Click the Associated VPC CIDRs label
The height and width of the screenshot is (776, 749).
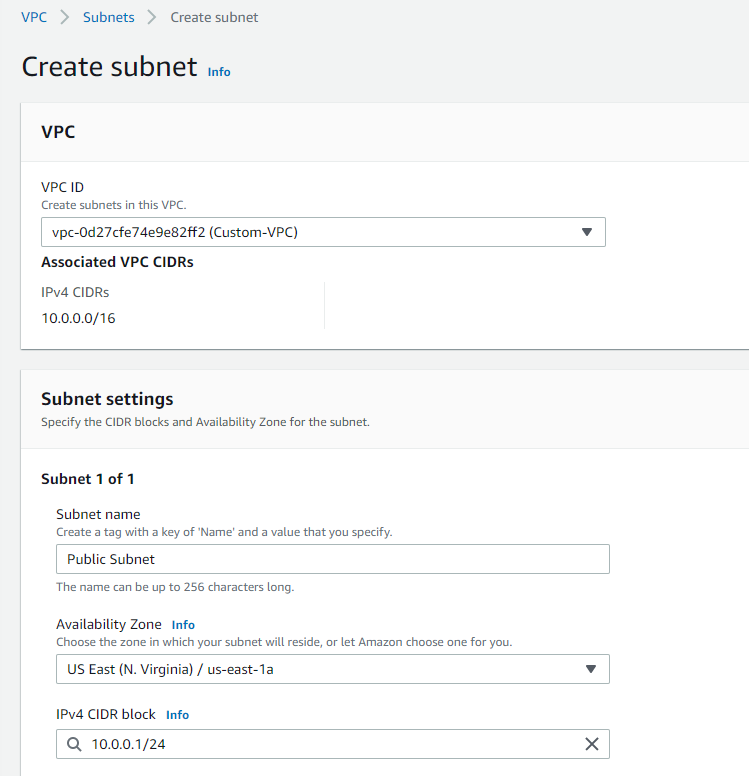tap(117, 262)
